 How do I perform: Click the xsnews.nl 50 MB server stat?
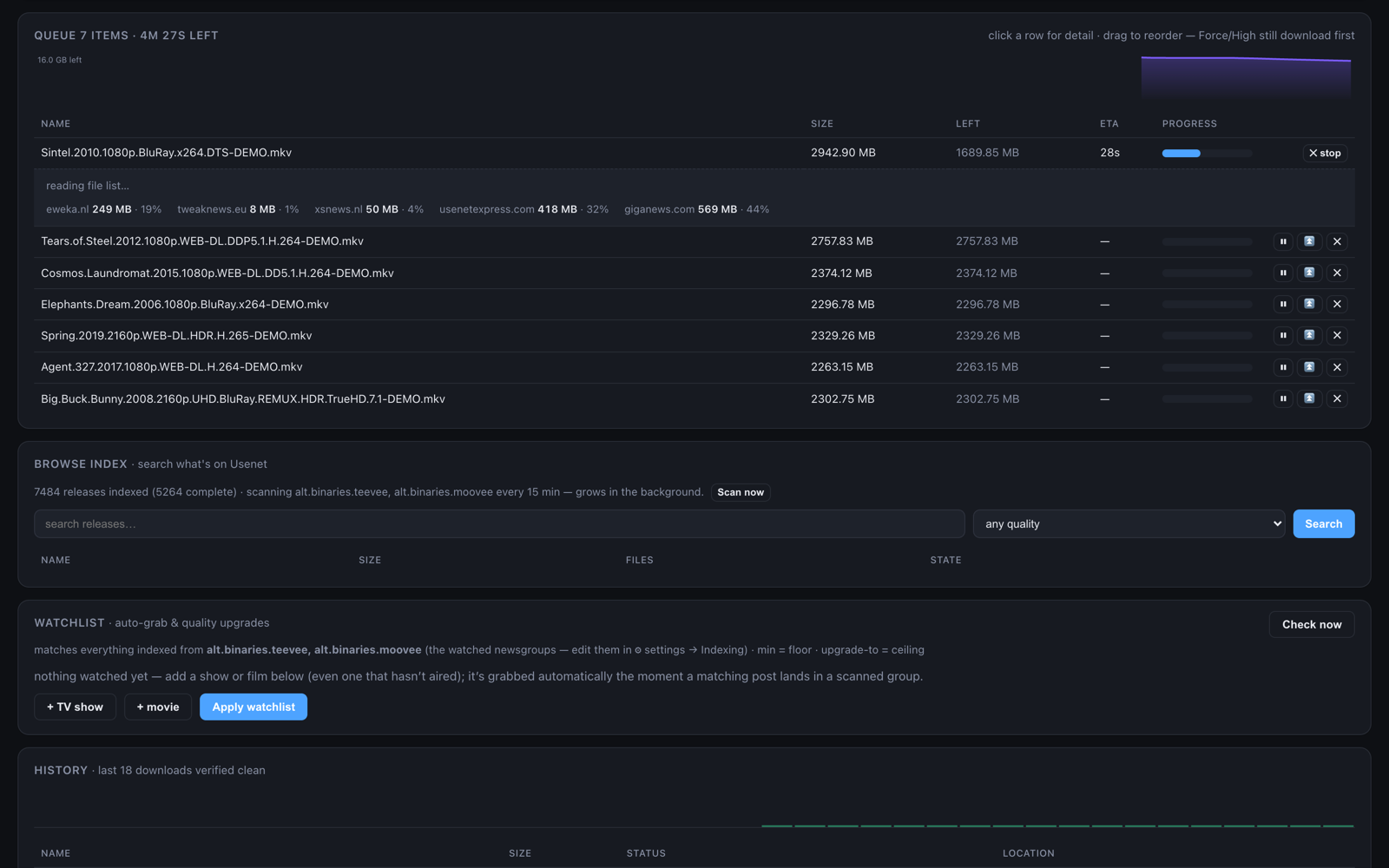click(369, 209)
